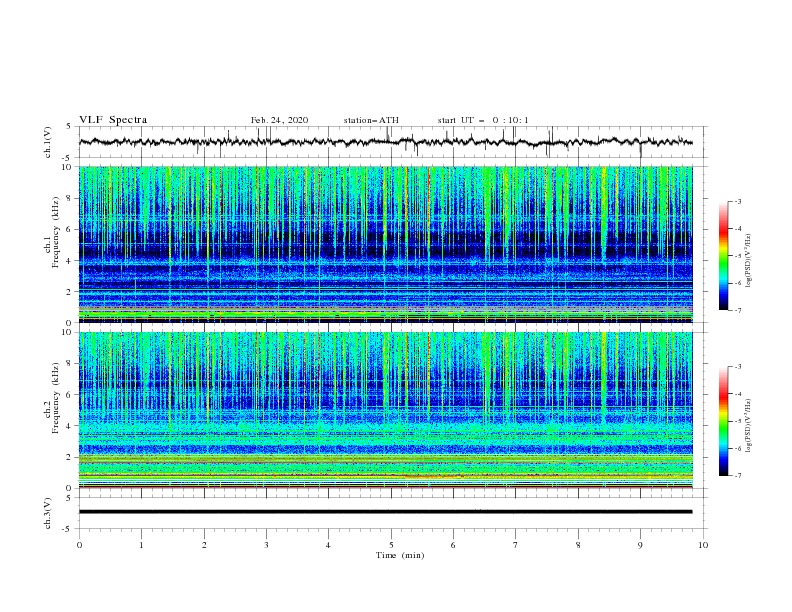
Task: Click time axis tick label '5'
Action: click(x=391, y=545)
